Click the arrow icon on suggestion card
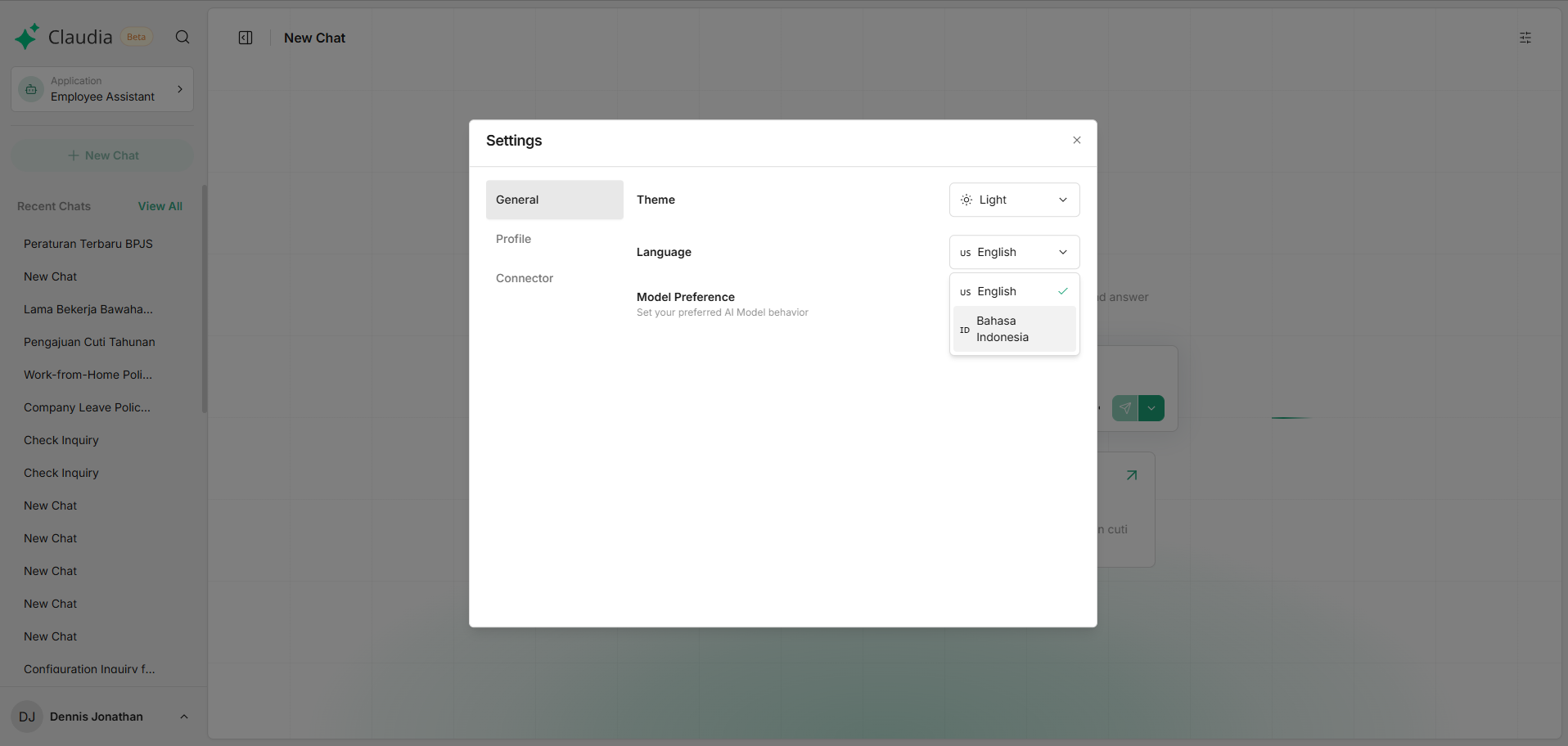 pyautogui.click(x=1131, y=475)
